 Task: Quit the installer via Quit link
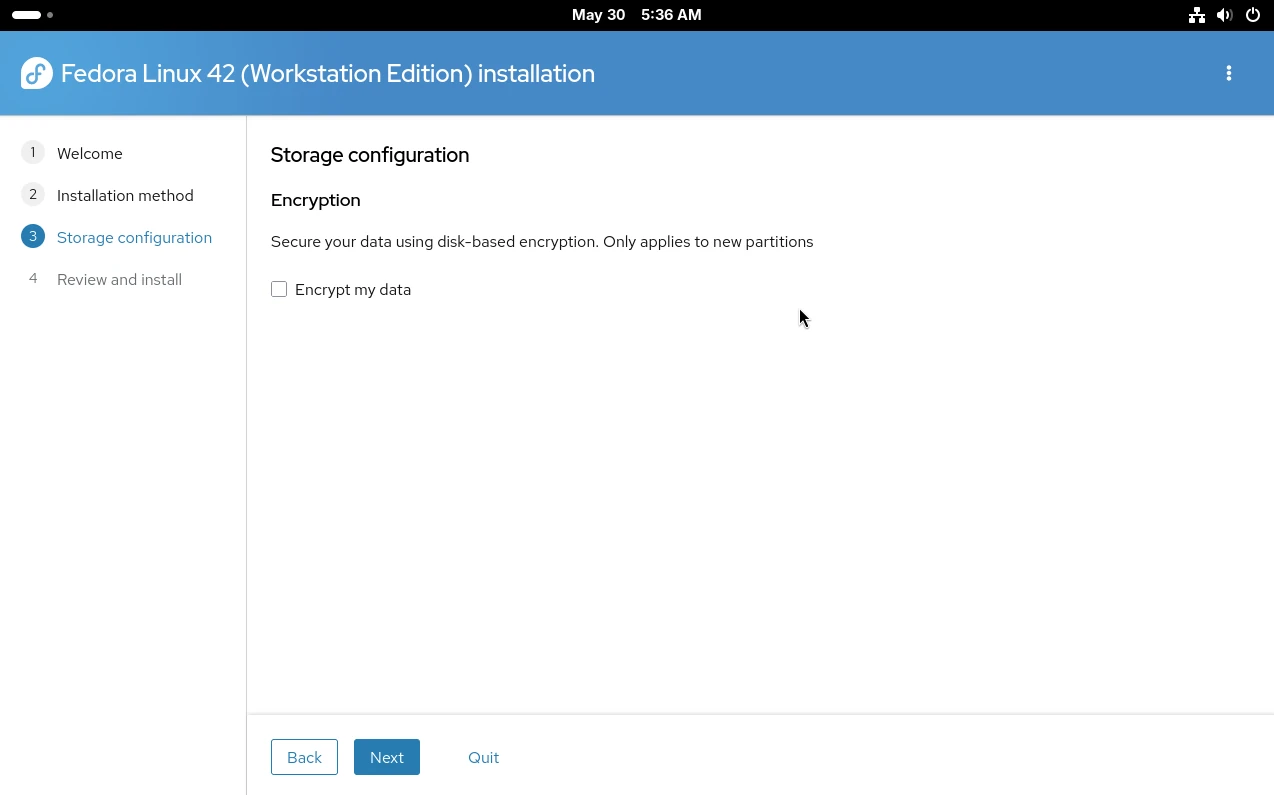(x=483, y=757)
